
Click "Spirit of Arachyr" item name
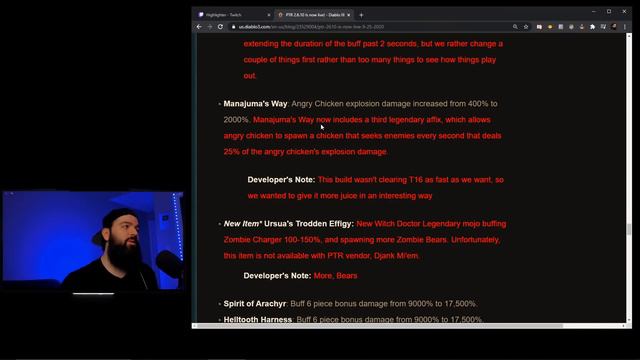coord(255,304)
